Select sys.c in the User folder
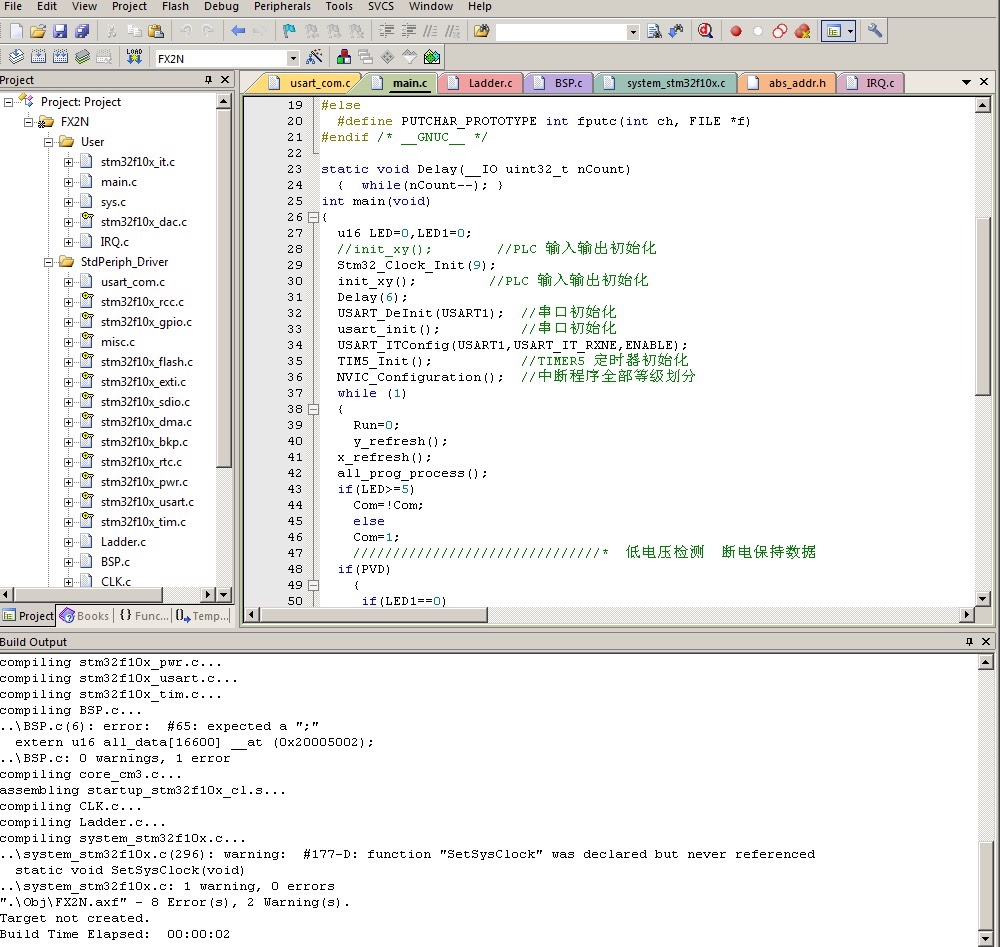This screenshot has height=947, width=1000. (114, 202)
